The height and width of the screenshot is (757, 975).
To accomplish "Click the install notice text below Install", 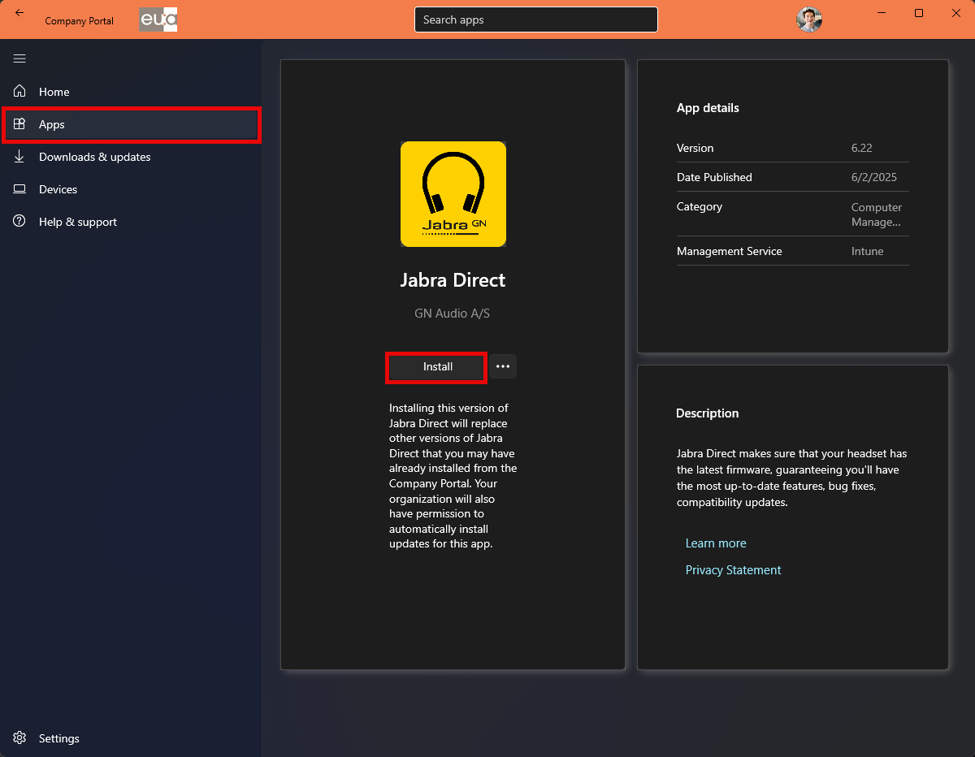I will tap(453, 476).
